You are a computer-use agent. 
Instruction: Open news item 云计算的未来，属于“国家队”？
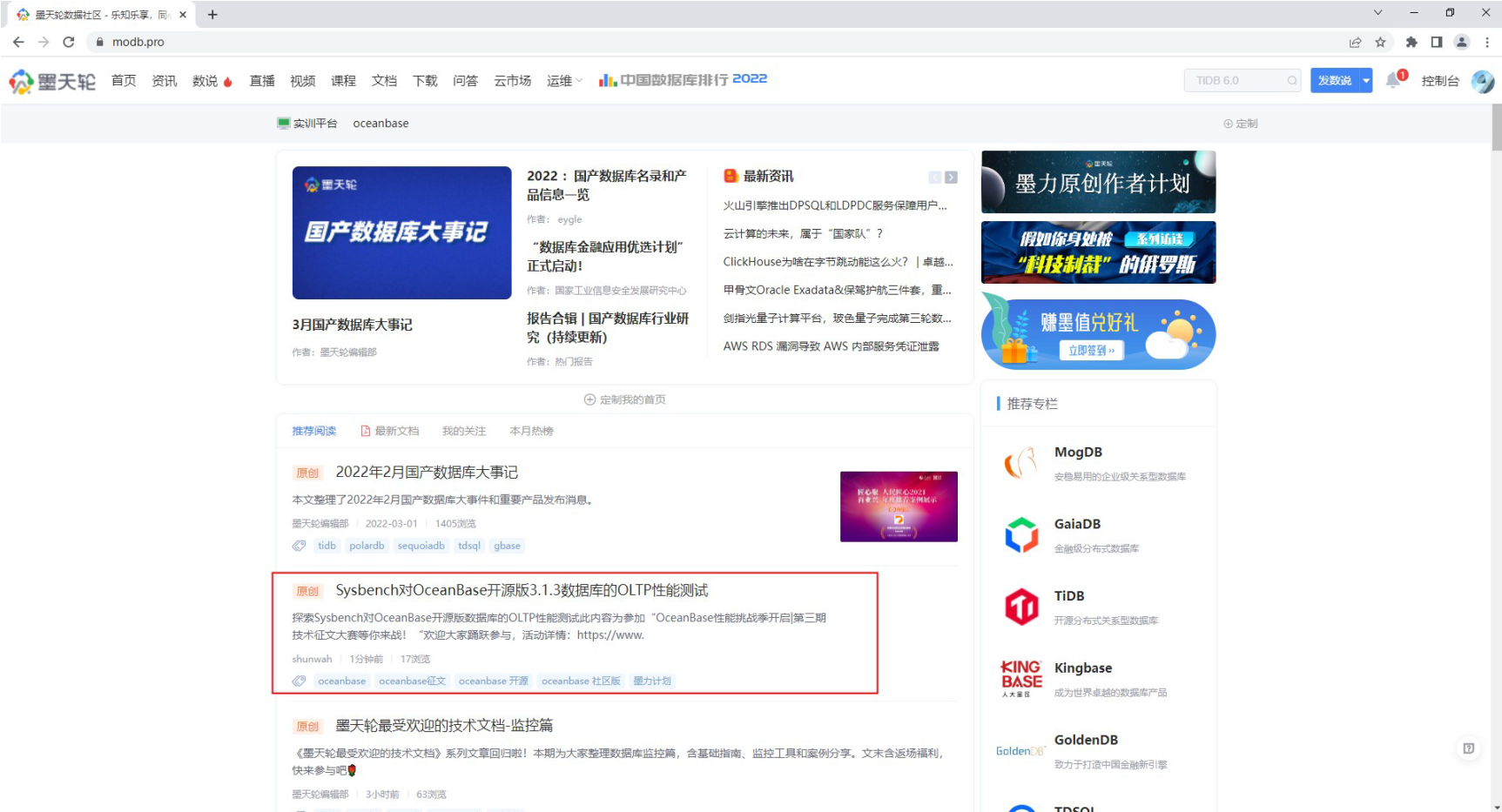tap(803, 233)
